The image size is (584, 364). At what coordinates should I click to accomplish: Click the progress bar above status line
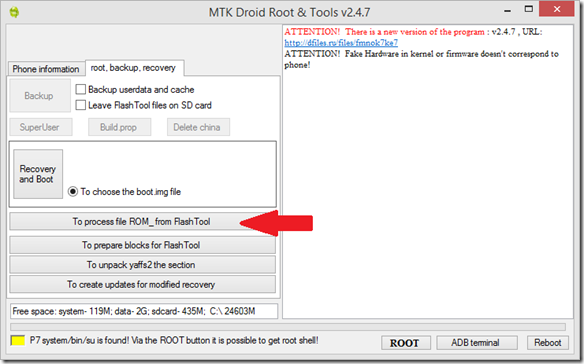[288, 327]
